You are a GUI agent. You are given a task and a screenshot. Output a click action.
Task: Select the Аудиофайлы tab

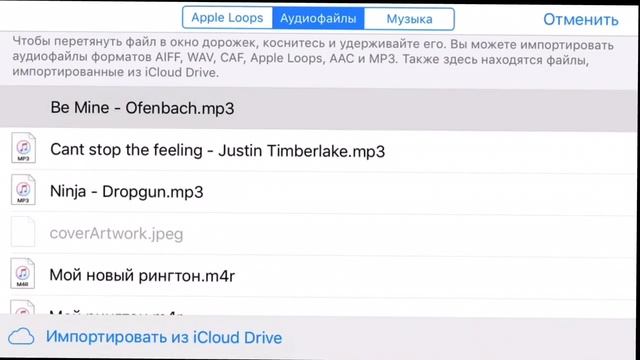(x=318, y=18)
